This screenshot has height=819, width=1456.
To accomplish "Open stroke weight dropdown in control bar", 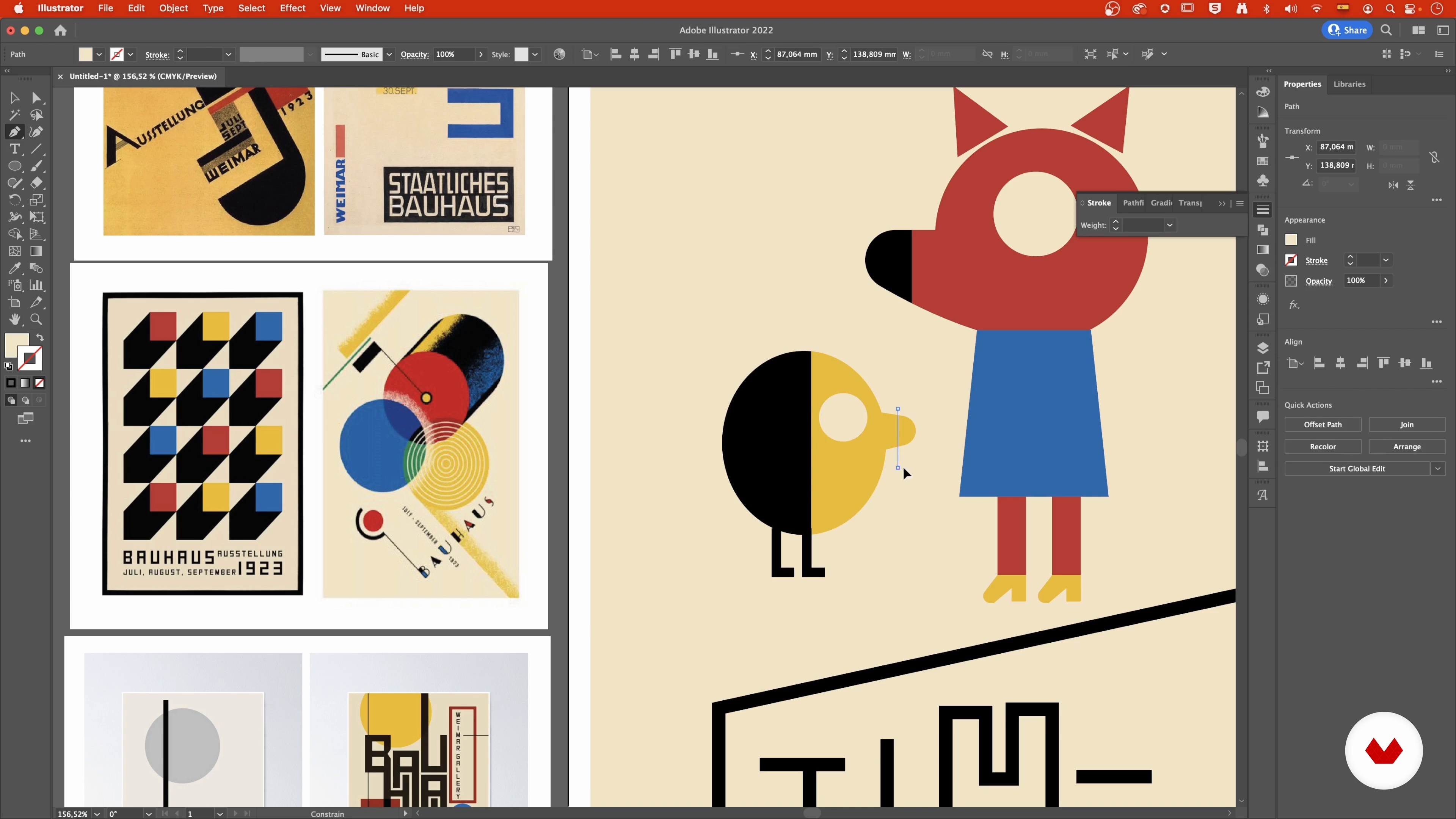I will pos(228,54).
